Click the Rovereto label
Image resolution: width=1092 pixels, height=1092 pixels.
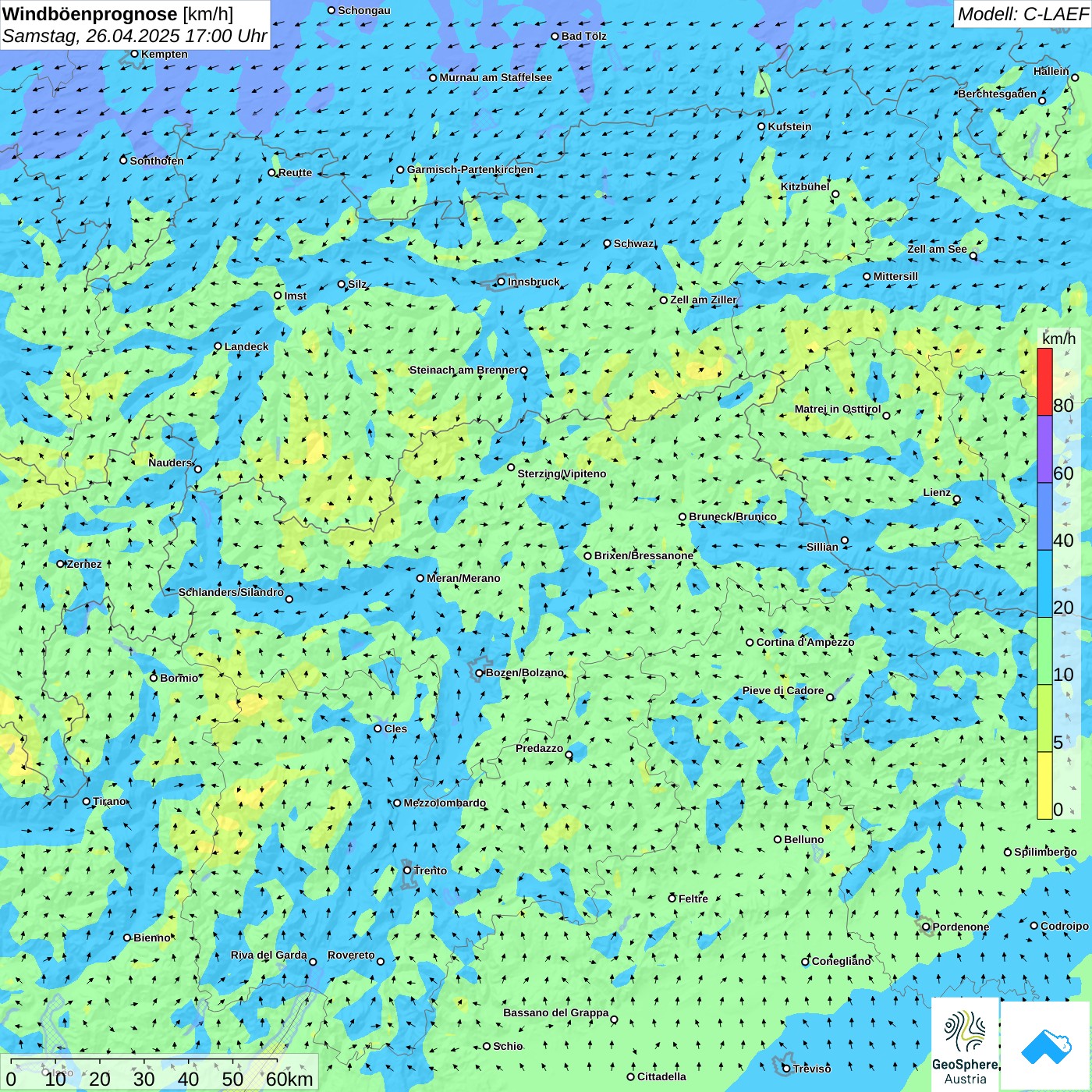[x=351, y=955]
